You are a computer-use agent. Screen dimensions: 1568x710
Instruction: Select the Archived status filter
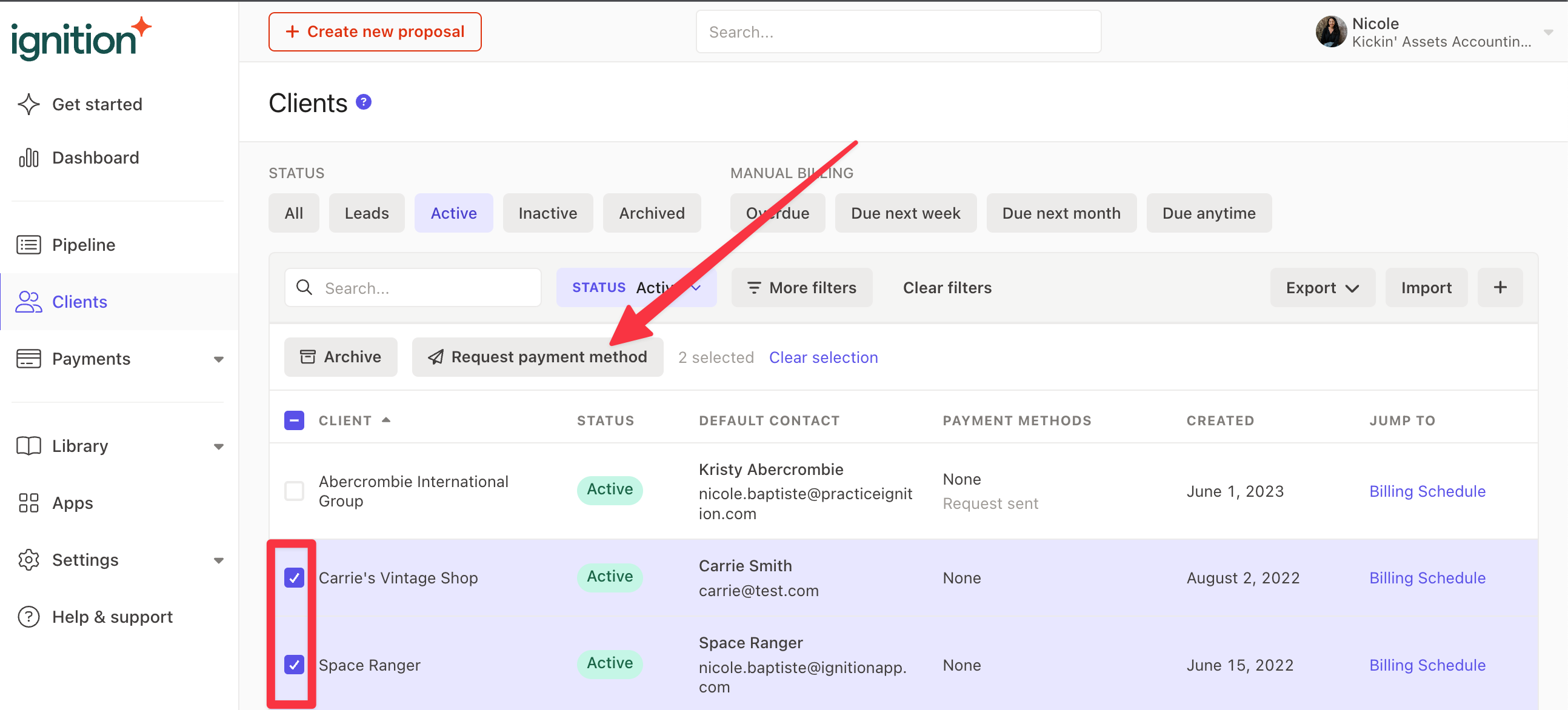tap(652, 213)
